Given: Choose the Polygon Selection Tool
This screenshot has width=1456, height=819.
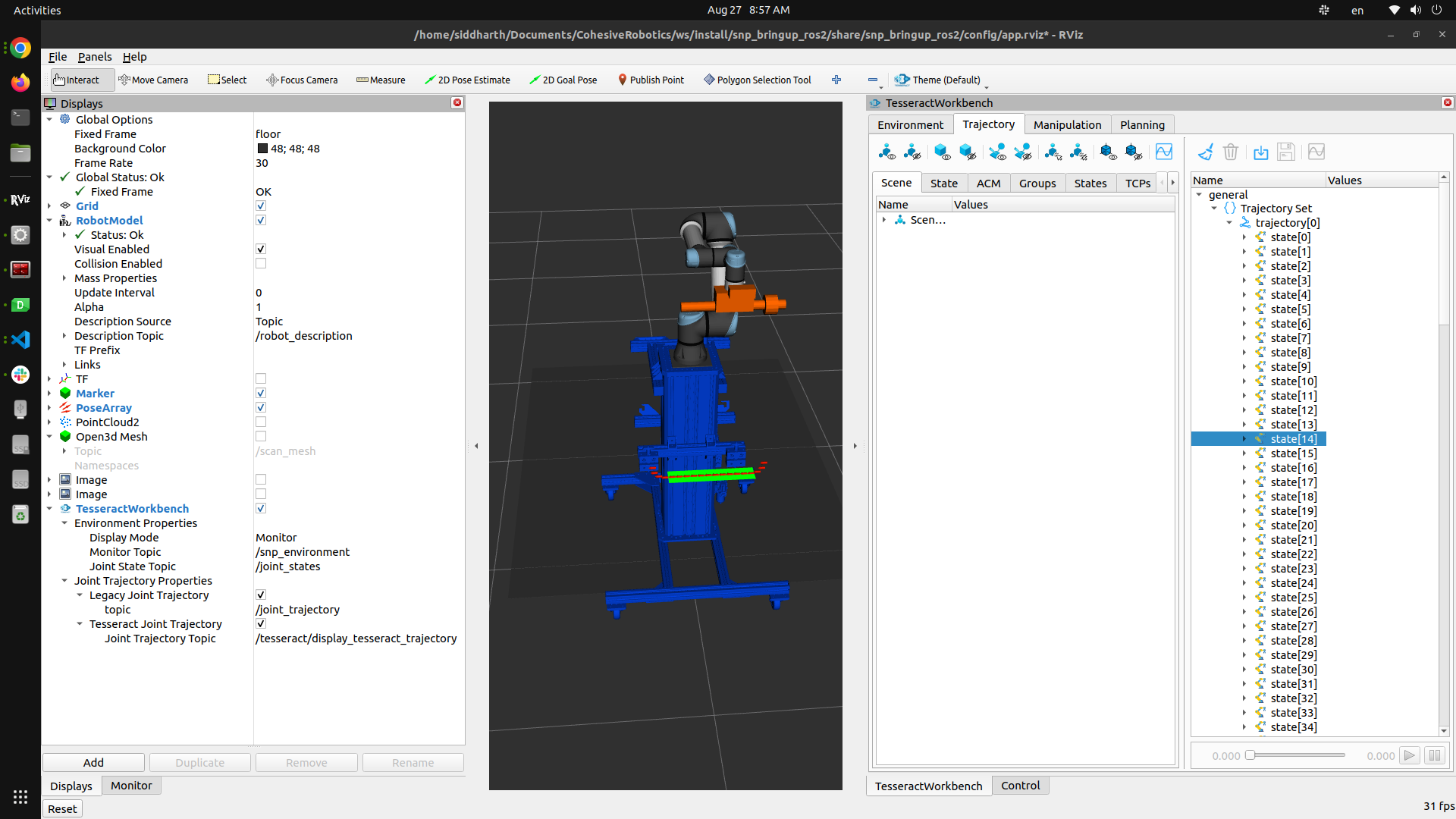Looking at the screenshot, I should [x=757, y=80].
